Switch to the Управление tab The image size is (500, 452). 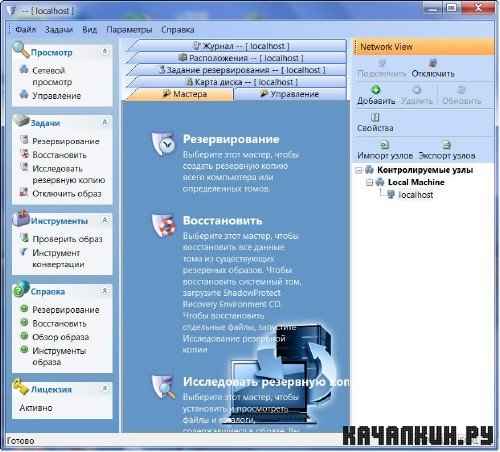coord(289,94)
